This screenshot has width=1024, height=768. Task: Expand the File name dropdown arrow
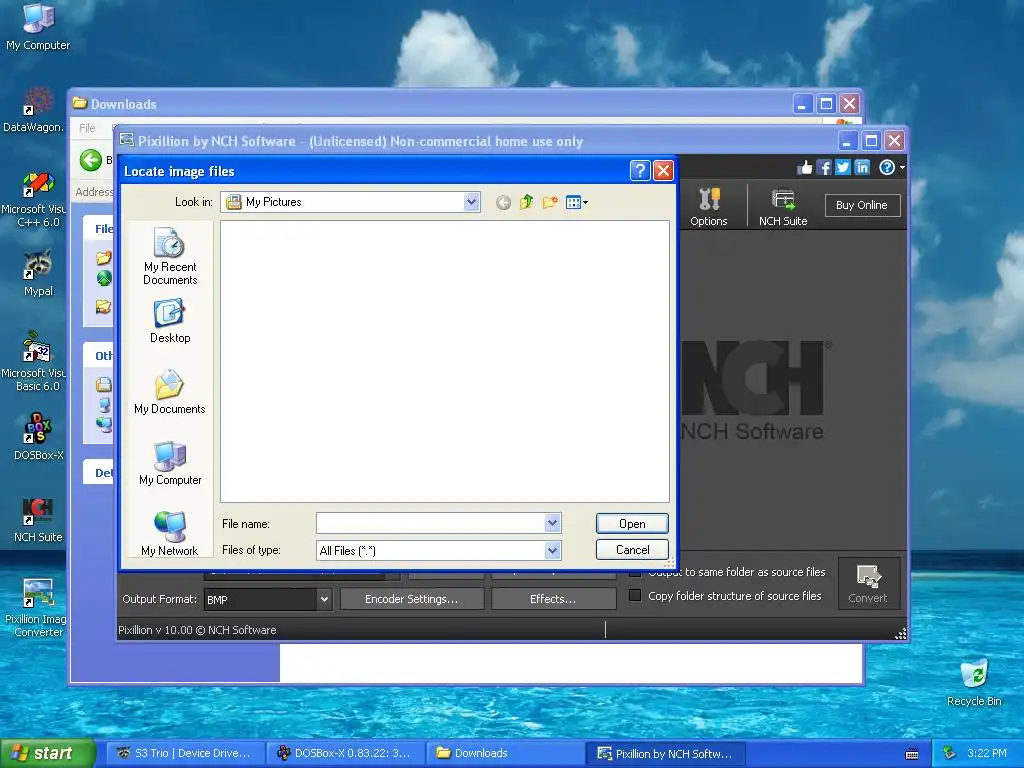pyautogui.click(x=552, y=523)
